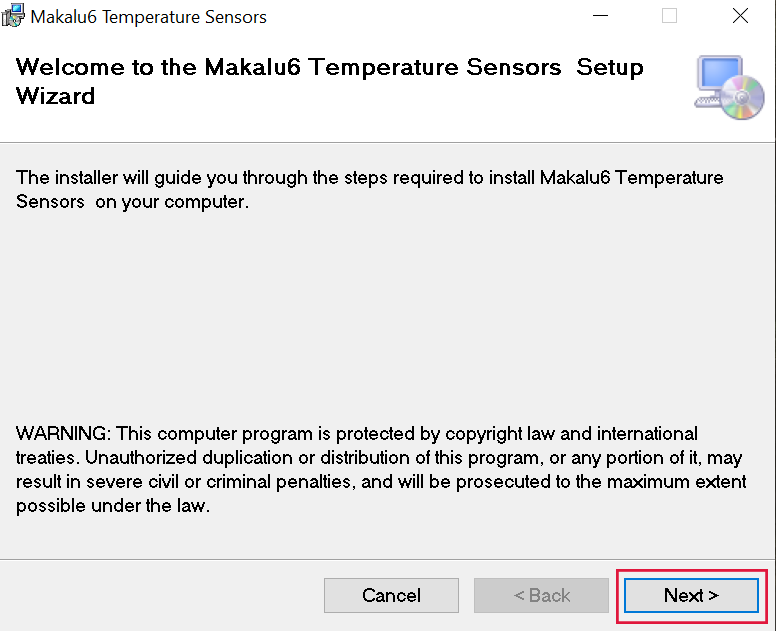
Task: Click the separator line above the footer buttons
Action: (x=388, y=559)
